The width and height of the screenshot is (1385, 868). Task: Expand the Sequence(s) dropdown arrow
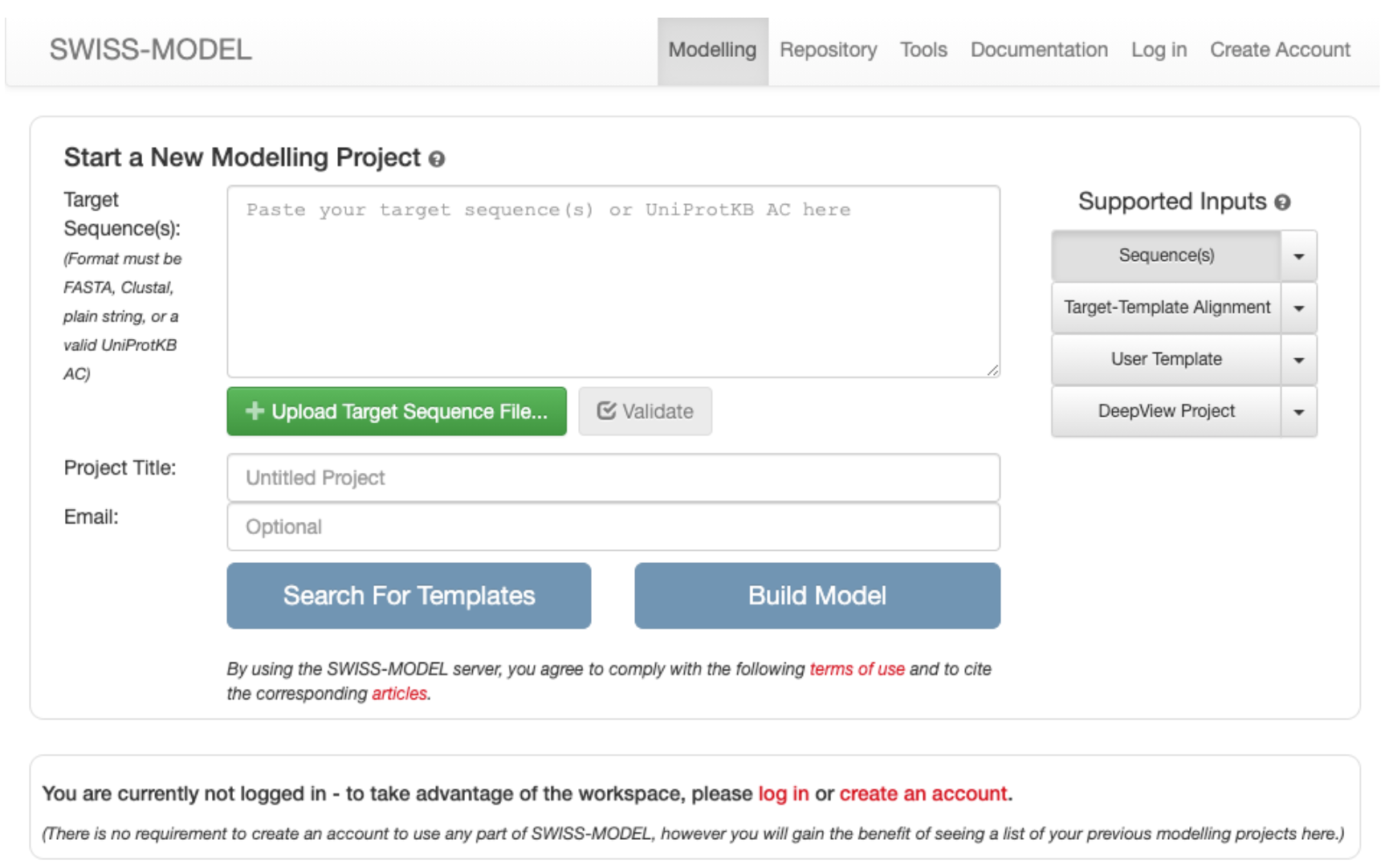(1298, 256)
